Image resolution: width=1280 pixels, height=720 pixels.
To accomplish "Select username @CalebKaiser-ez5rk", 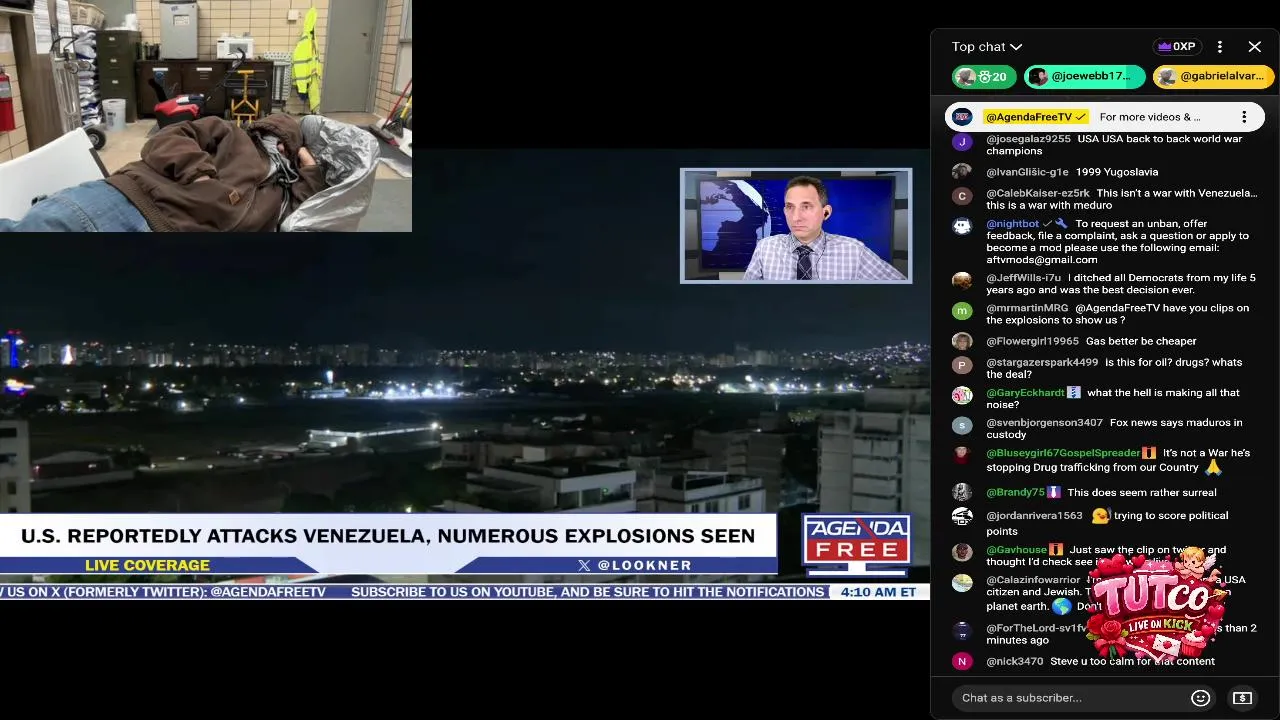I will click(1038, 193).
